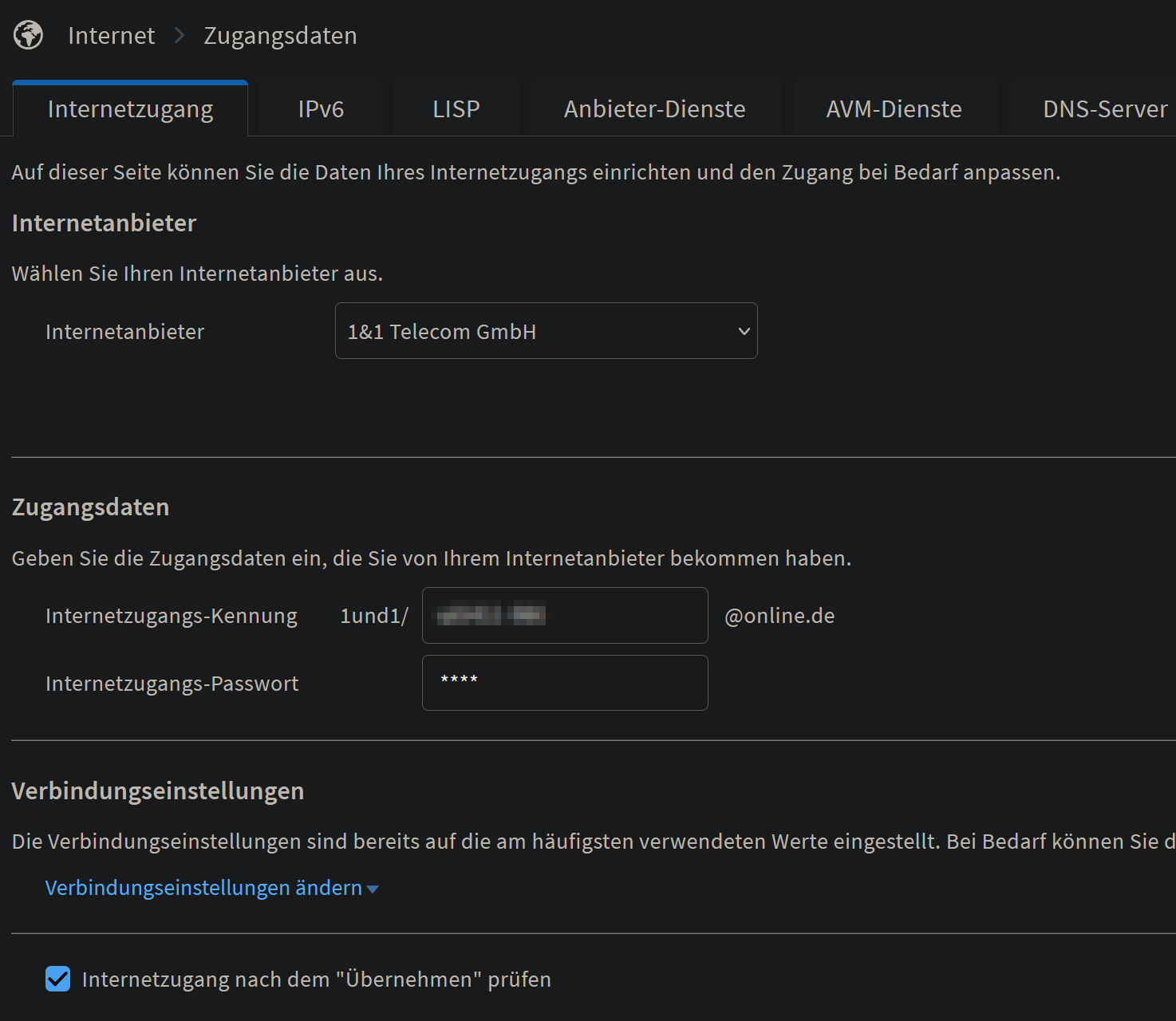This screenshot has height=1021, width=1176.
Task: Click the Internetzugangs-Passwort label
Action: 172,684
